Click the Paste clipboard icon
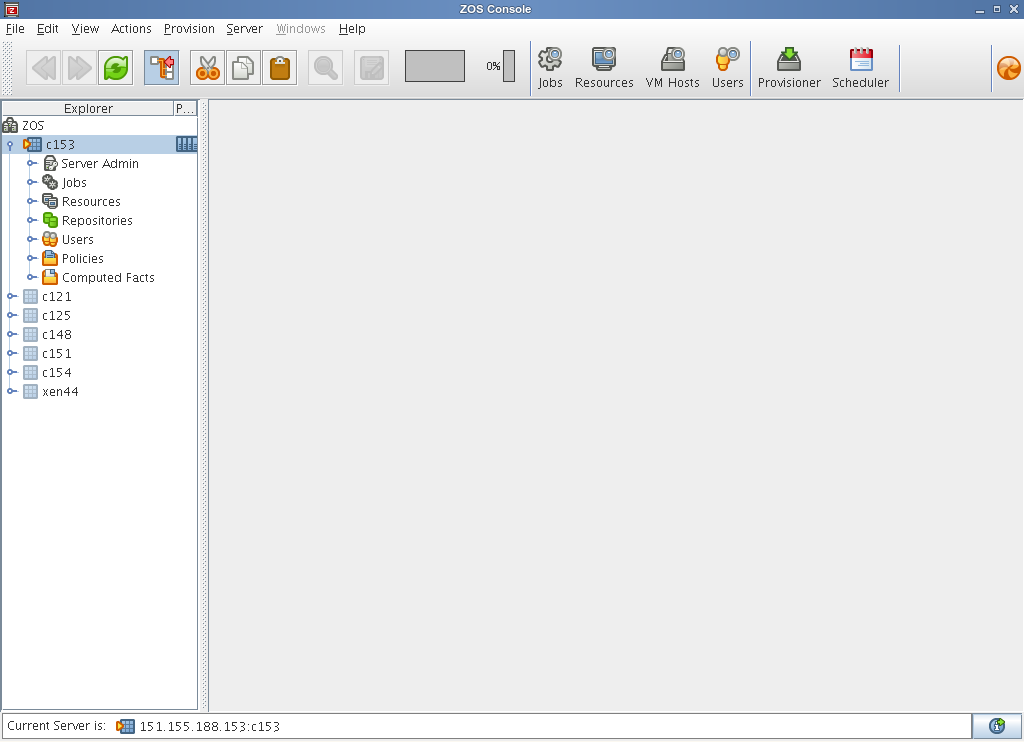 [x=280, y=67]
